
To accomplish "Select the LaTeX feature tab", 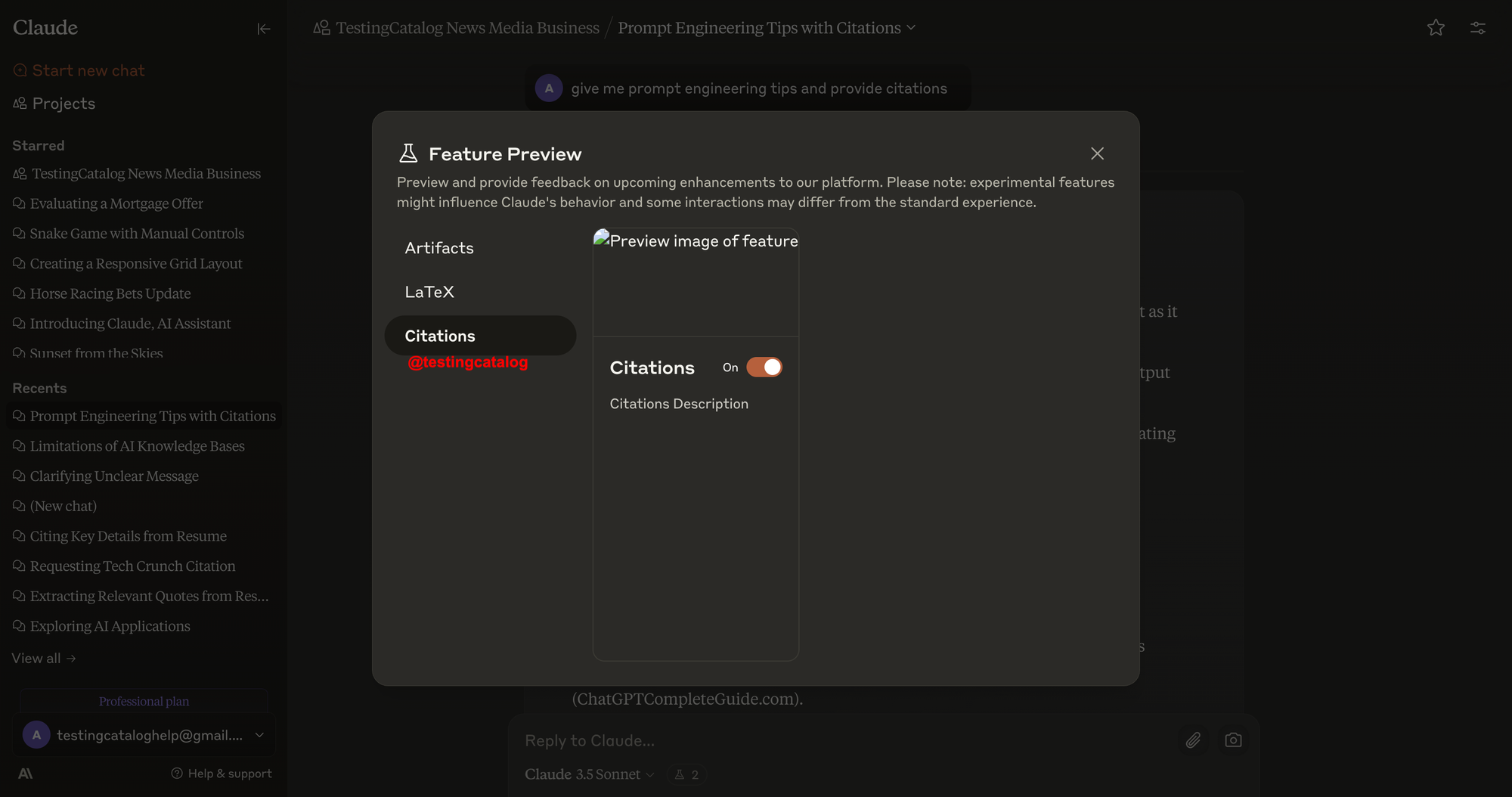I will [x=429, y=292].
